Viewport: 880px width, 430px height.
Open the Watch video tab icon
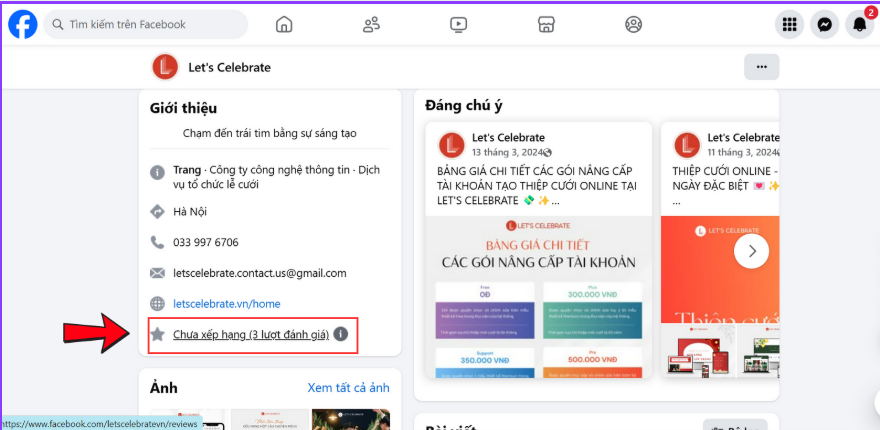(x=459, y=25)
